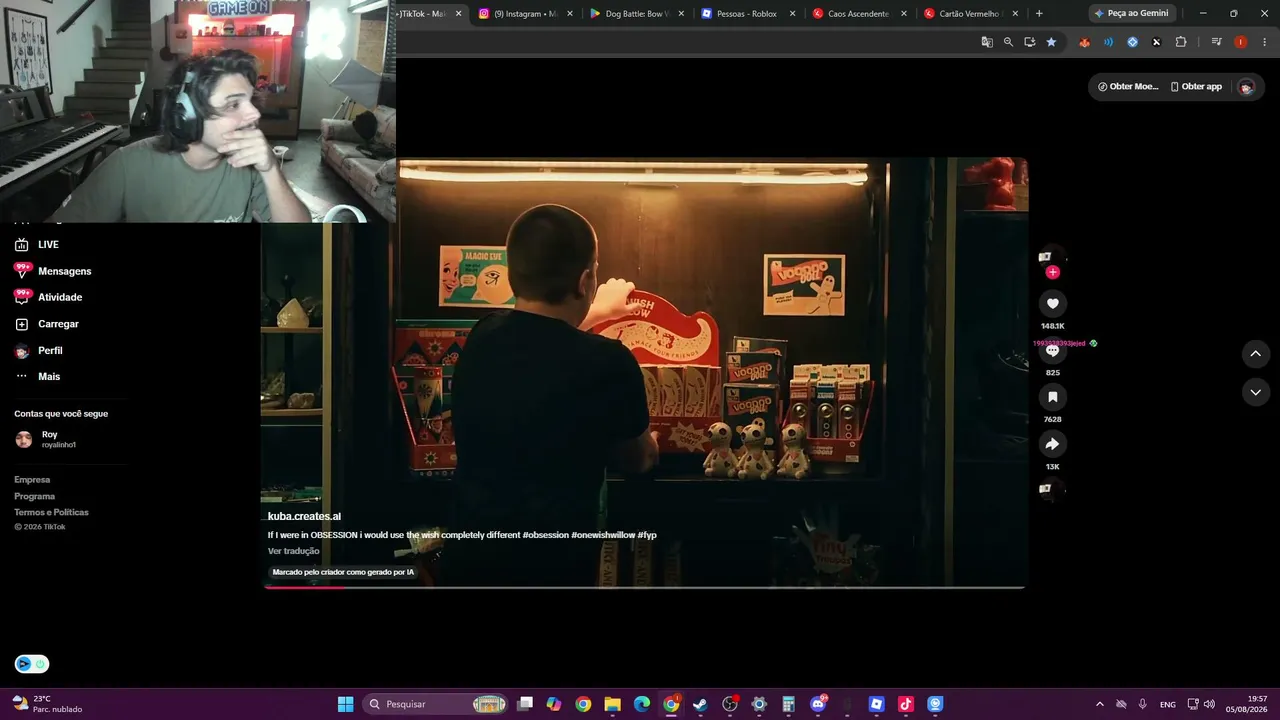Seek within the video progress bar
1280x720 pixels.
tap(644, 587)
